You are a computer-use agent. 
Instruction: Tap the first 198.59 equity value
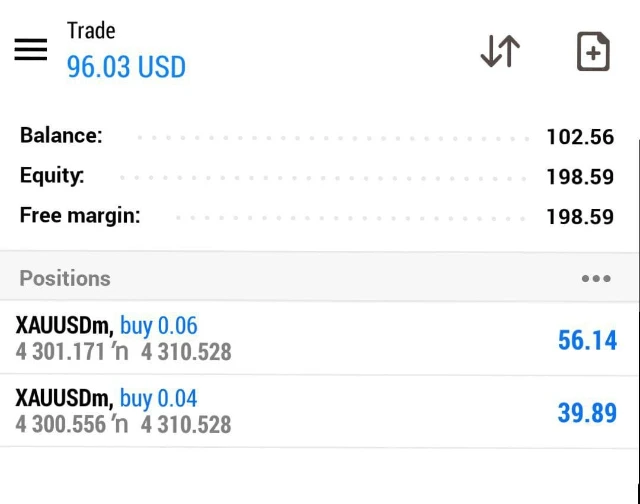point(580,177)
